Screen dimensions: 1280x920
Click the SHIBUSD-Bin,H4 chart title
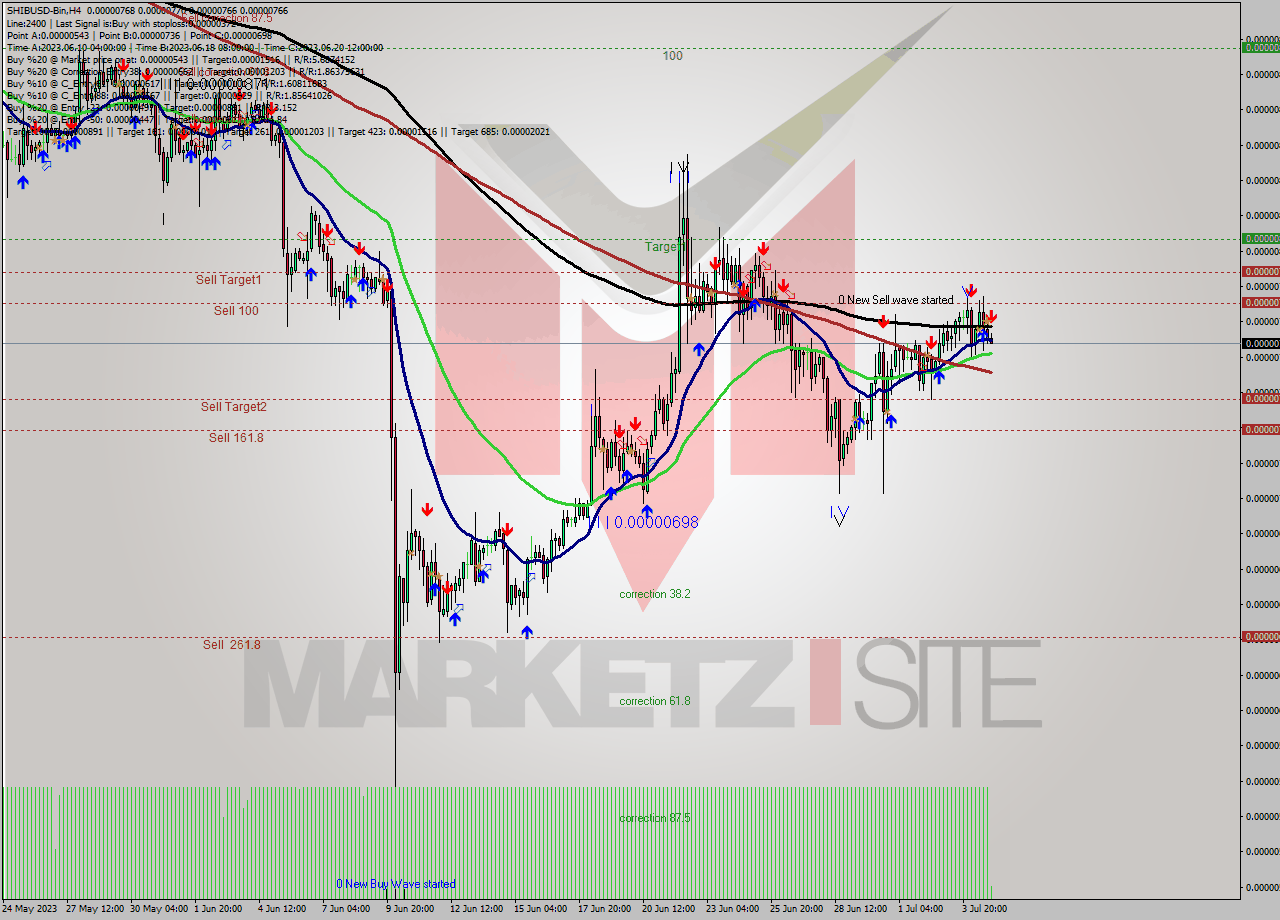[42, 10]
